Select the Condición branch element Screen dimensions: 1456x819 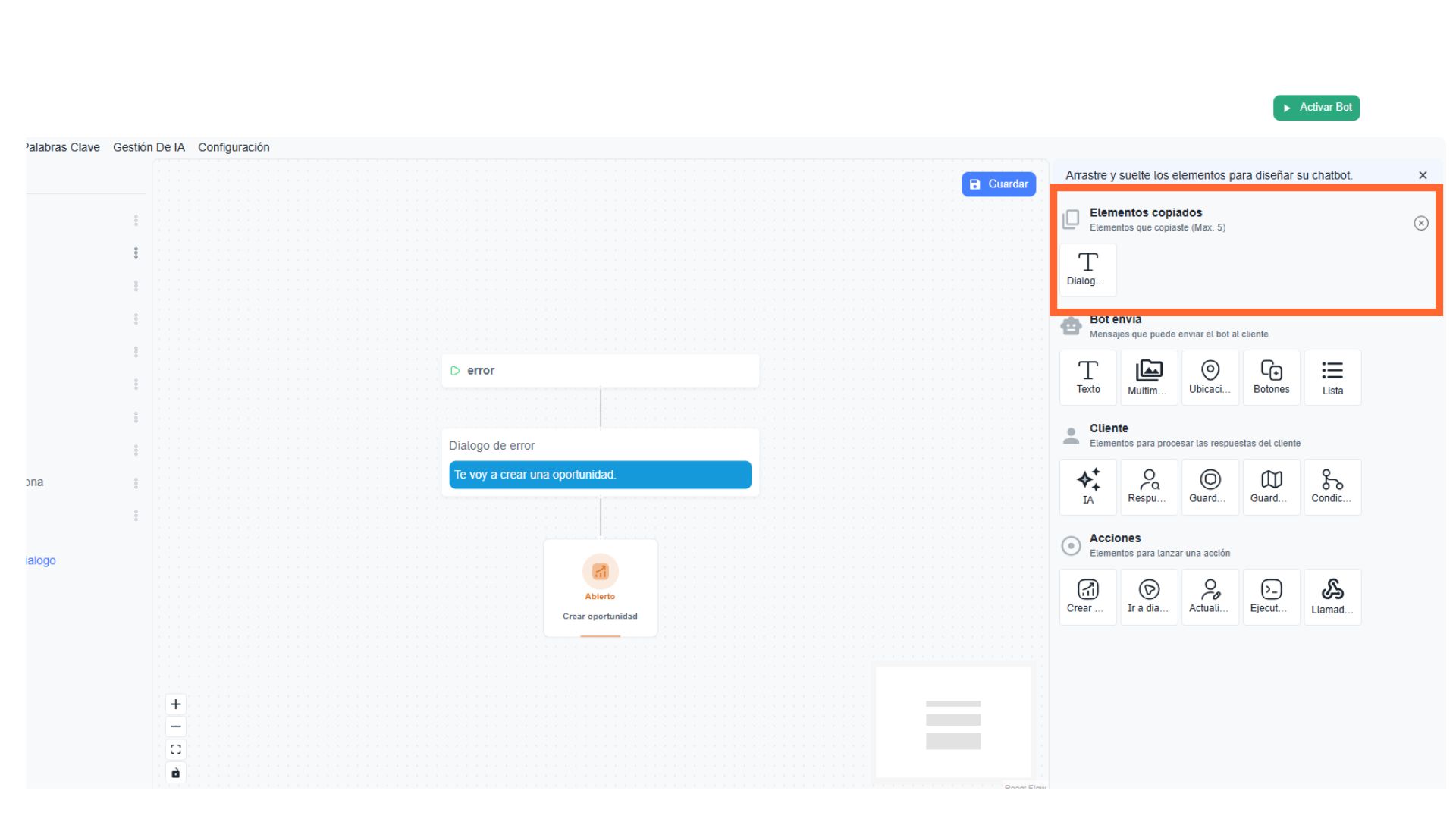[x=1332, y=486]
